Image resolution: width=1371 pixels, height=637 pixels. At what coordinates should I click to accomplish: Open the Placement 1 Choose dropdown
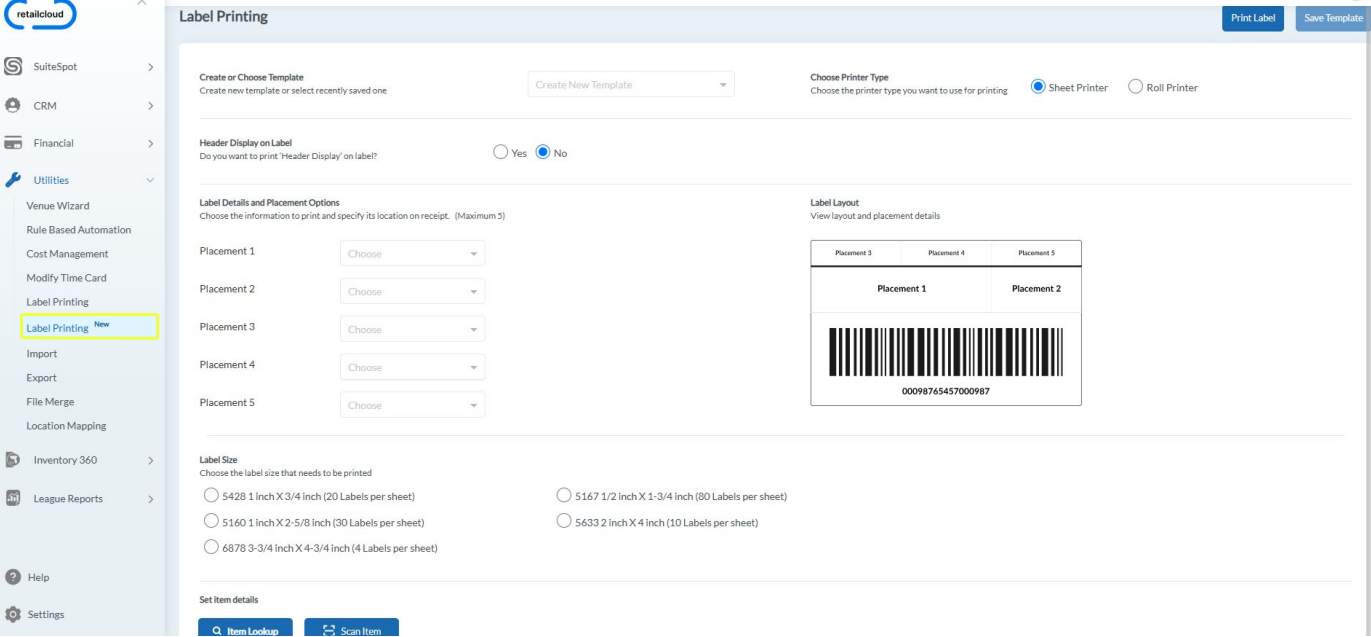coord(413,254)
